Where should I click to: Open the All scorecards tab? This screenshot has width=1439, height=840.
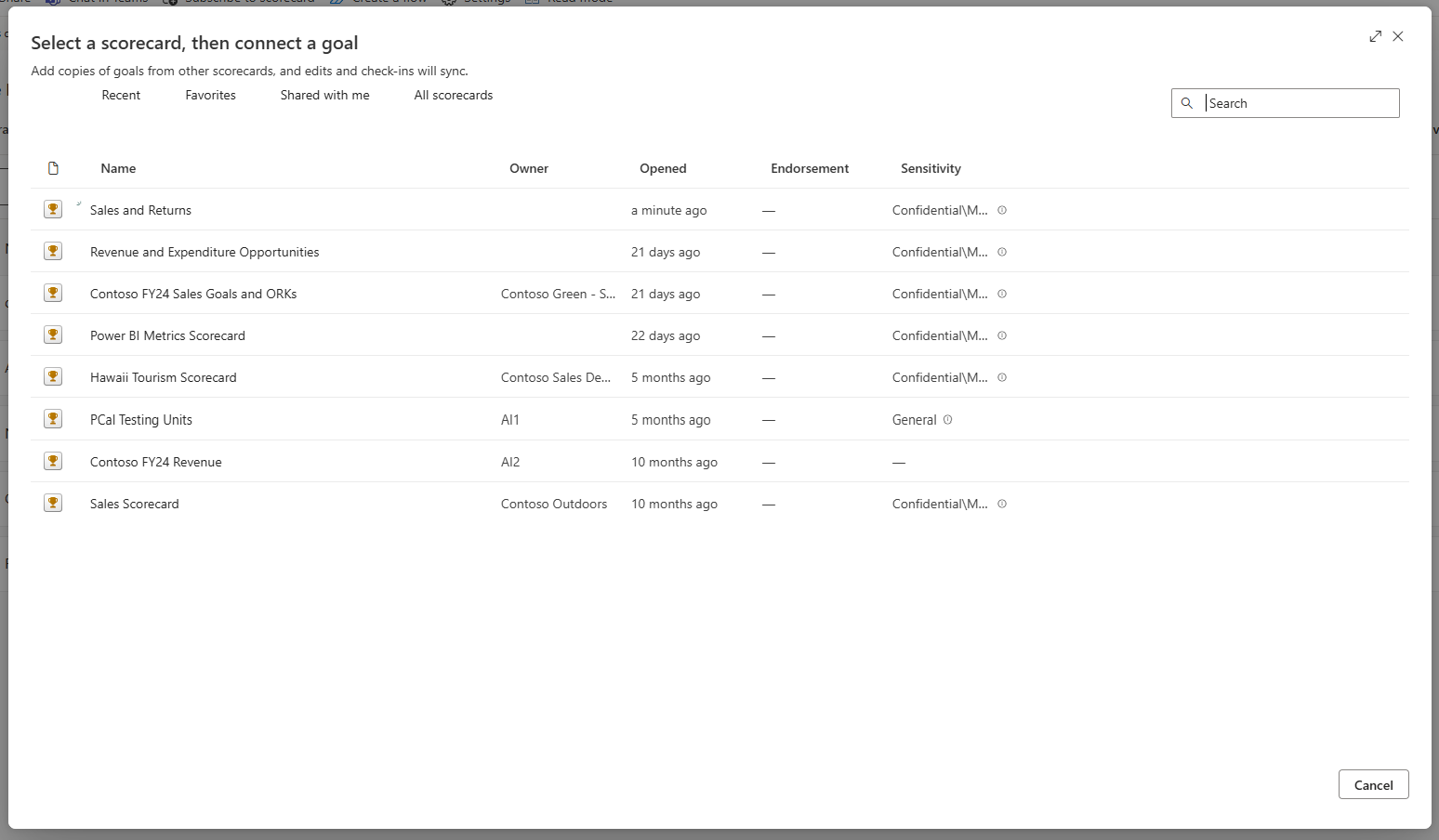(454, 95)
